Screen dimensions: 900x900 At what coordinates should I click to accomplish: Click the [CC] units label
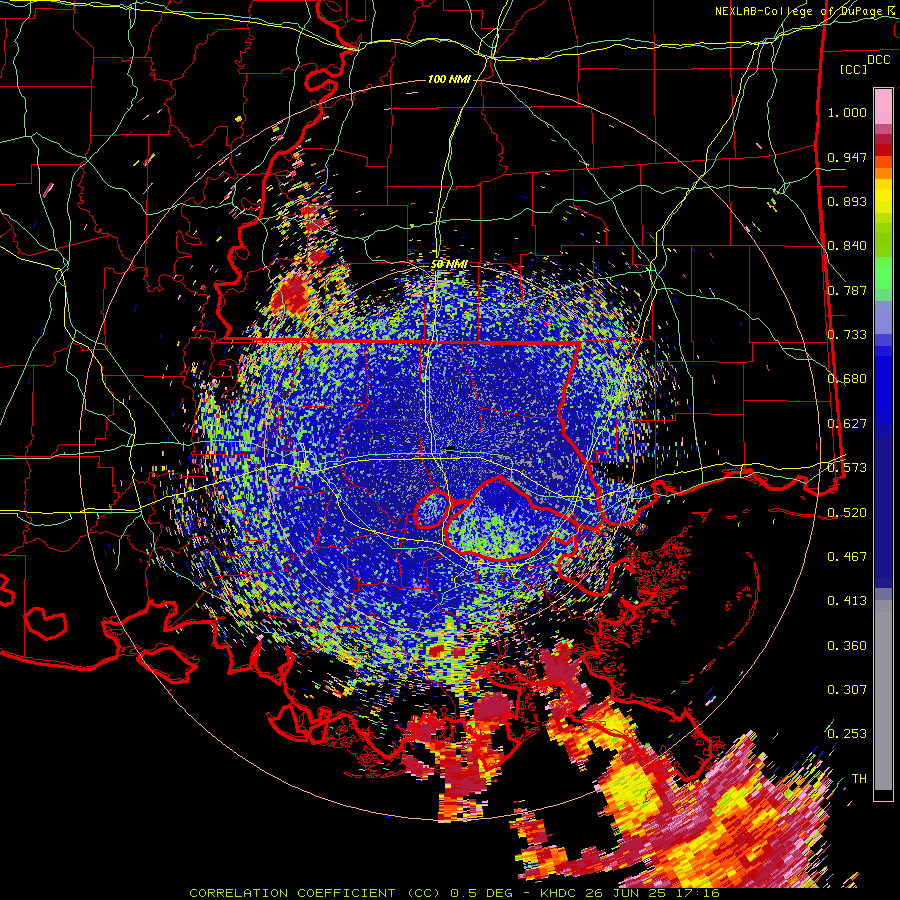[854, 69]
